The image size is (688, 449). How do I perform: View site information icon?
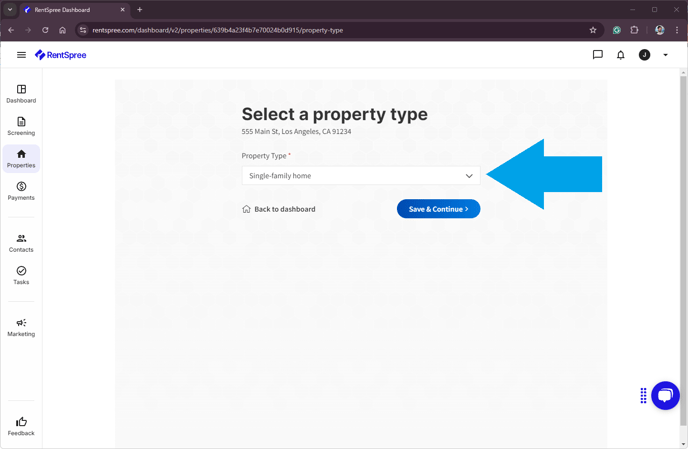pos(82,30)
